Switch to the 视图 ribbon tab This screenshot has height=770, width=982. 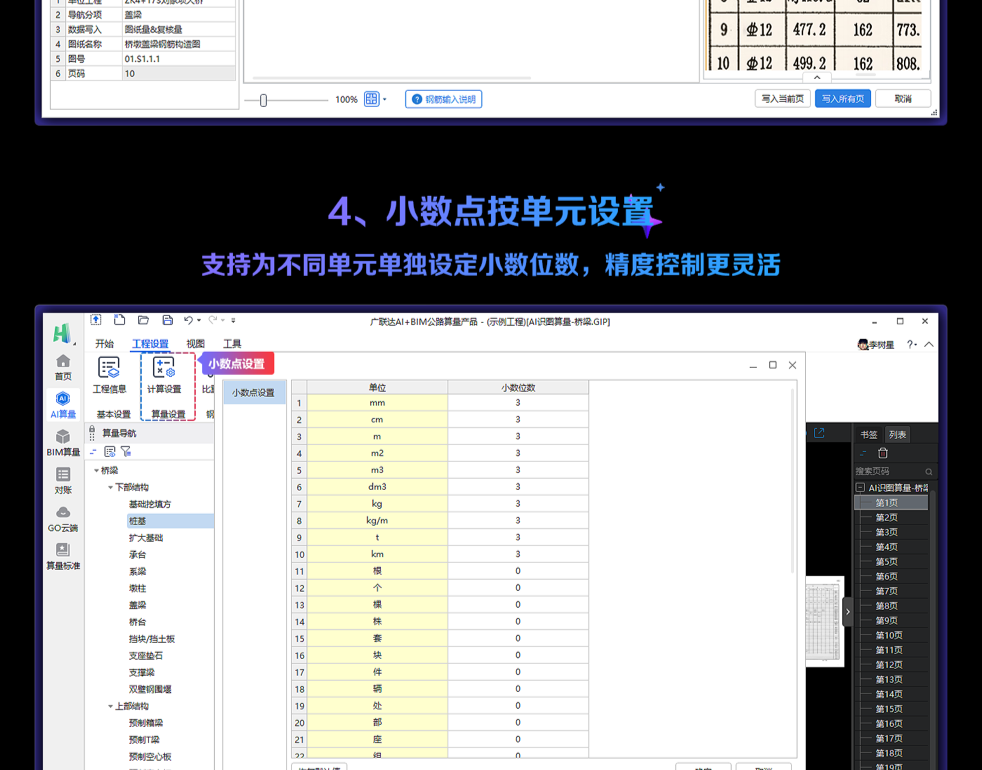click(x=195, y=343)
